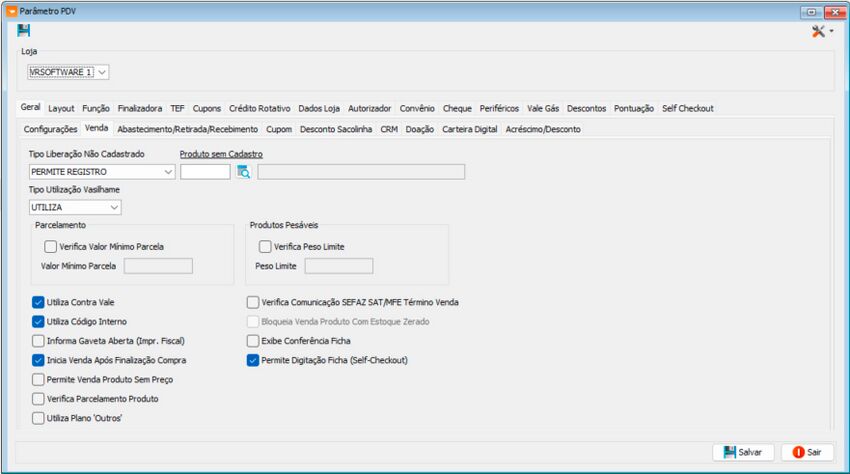Image resolution: width=850 pixels, height=474 pixels.
Task: Uncheck Utiliza Contra Vale
Action: [38, 302]
